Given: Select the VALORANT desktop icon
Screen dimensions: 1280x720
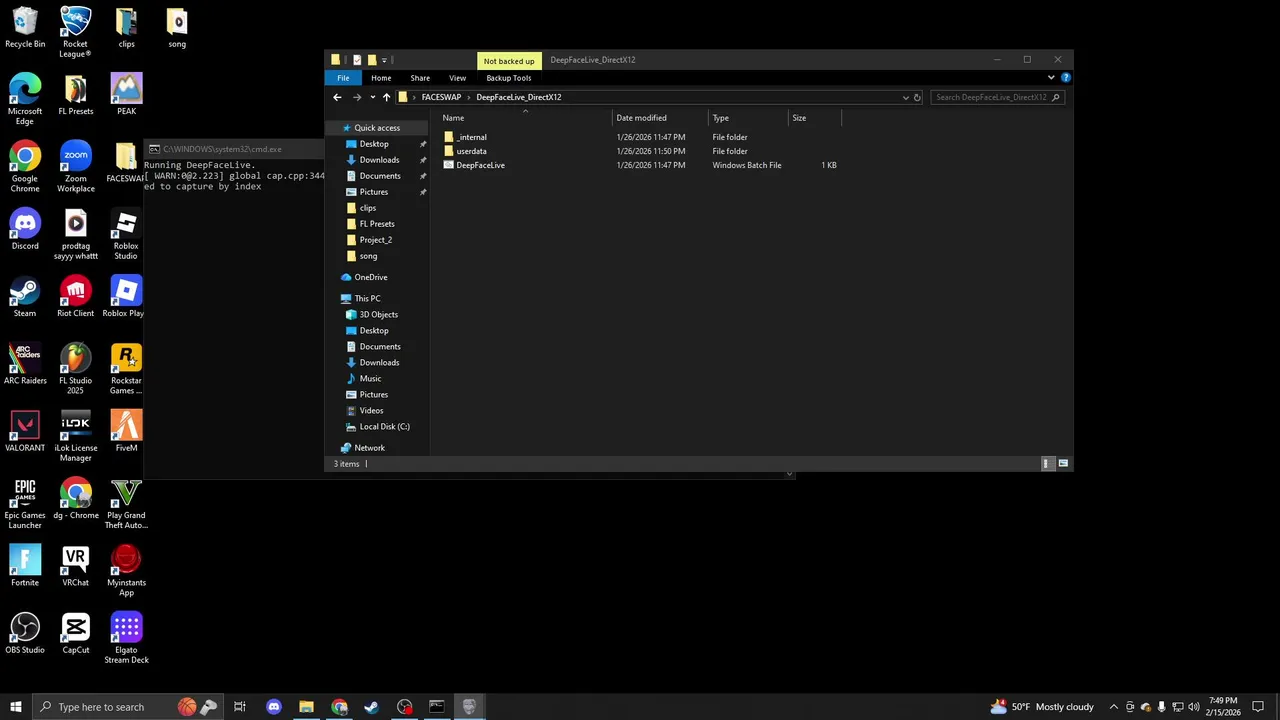Looking at the screenshot, I should point(25,432).
